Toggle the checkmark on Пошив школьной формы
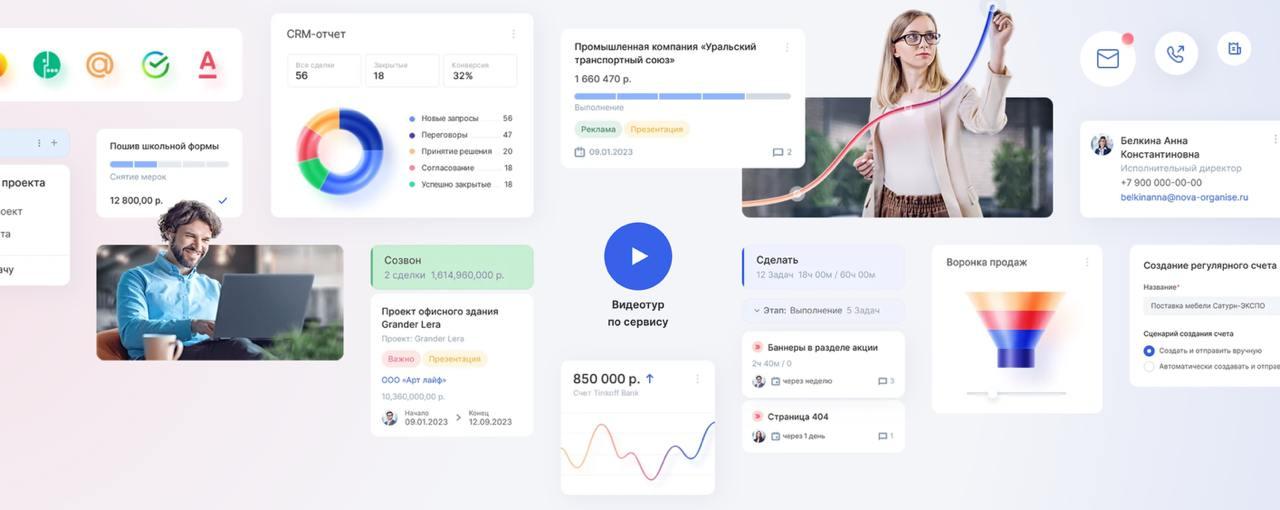The height and width of the screenshot is (510, 1280). (222, 200)
